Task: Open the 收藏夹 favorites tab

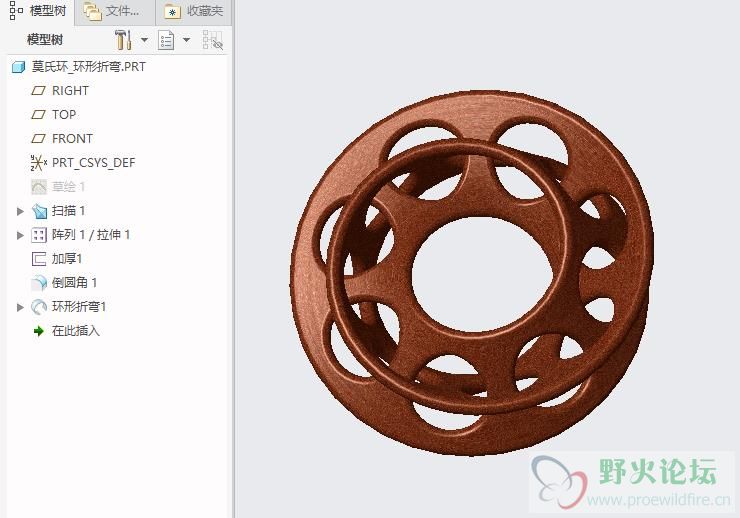Action: pyautogui.click(x=193, y=11)
